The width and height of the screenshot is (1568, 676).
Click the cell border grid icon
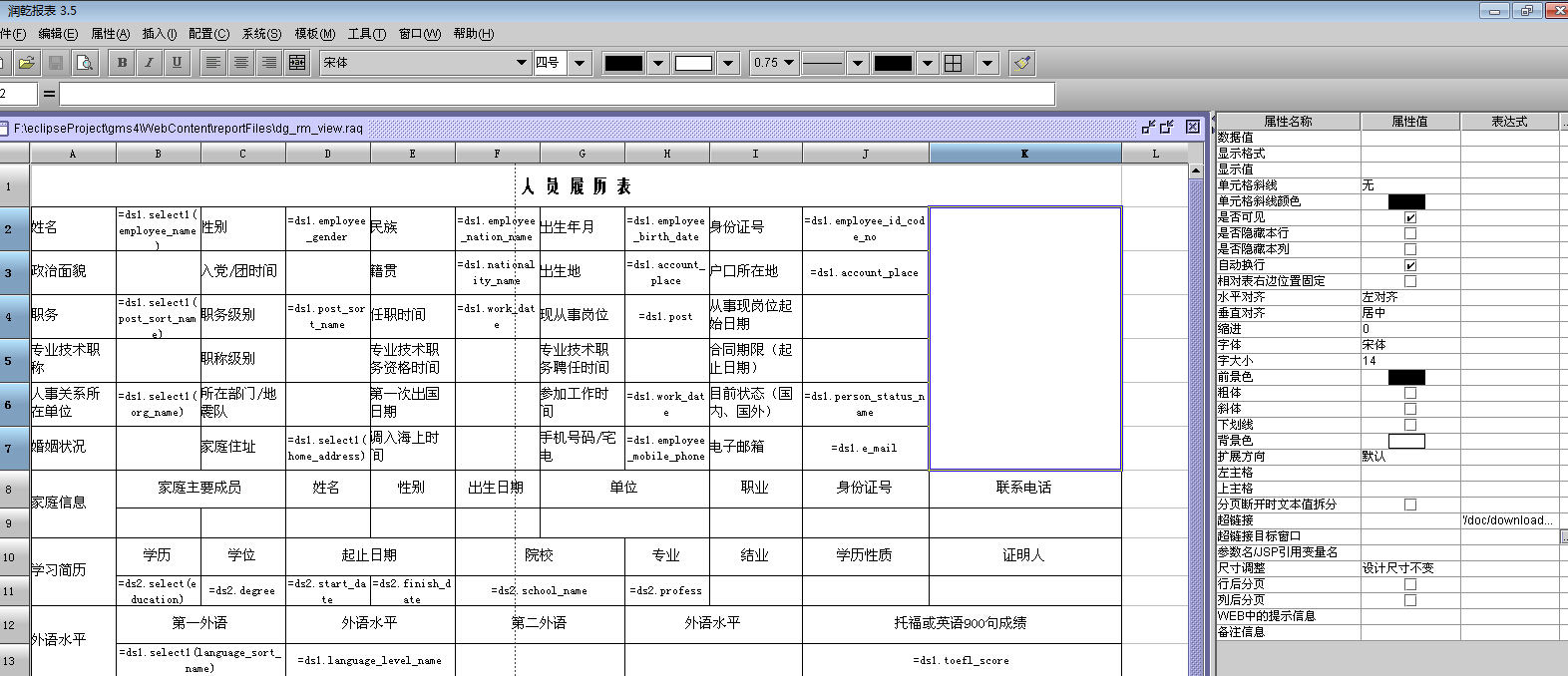tap(954, 63)
